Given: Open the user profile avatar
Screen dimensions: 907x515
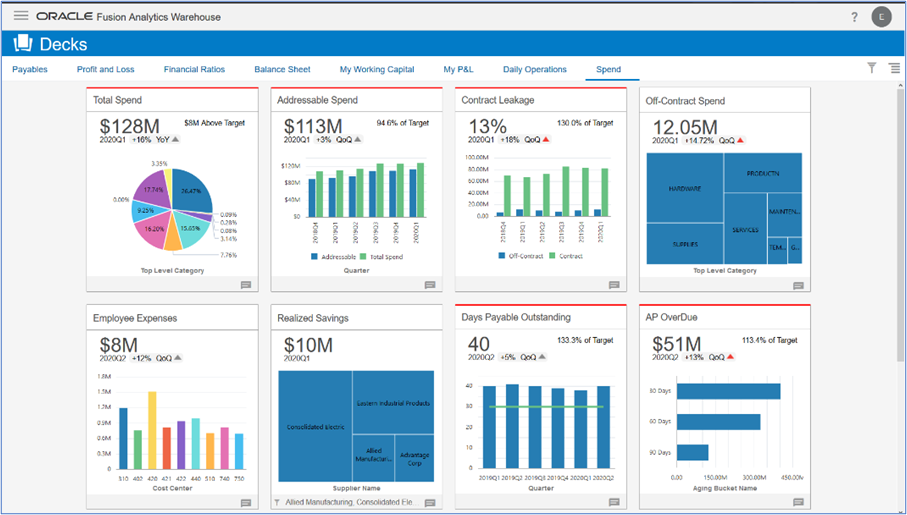Looking at the screenshot, I should click(x=882, y=17).
